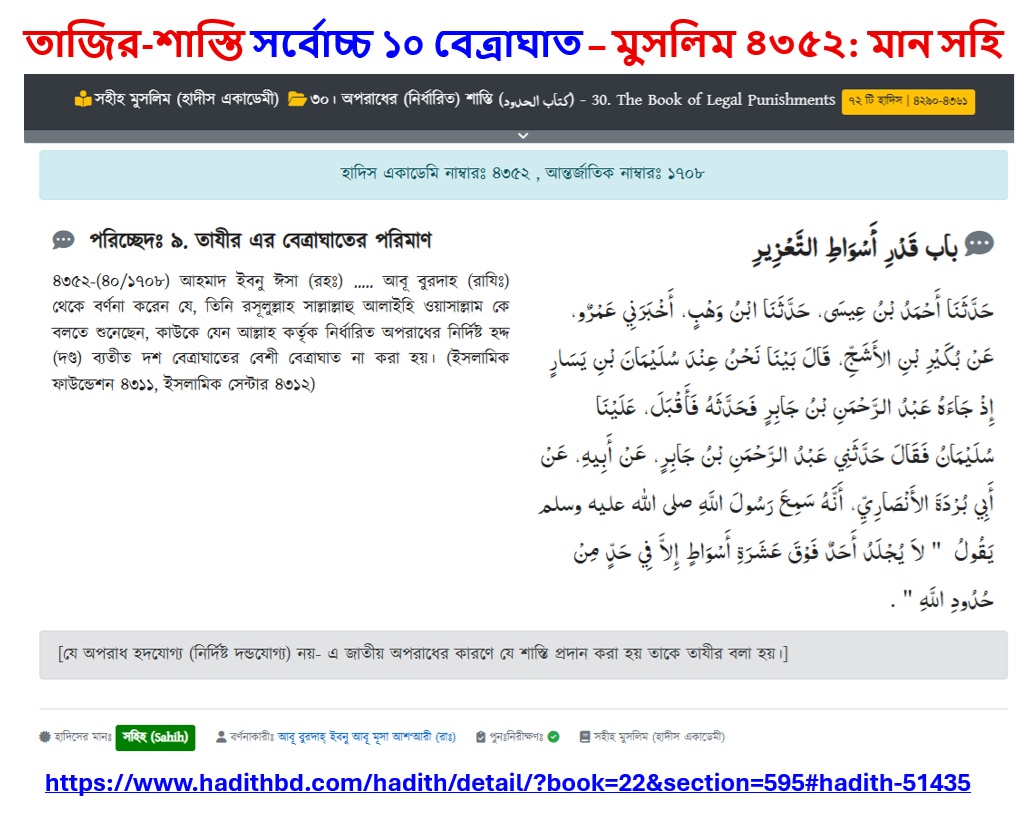Click the book icon in footer source
Viewport: 1034px width, 825px height.
tap(584, 737)
